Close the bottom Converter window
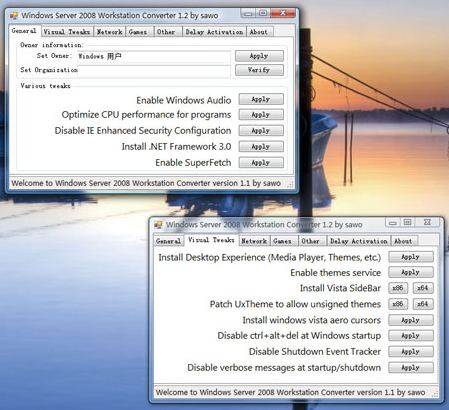The image size is (449, 410). click(428, 223)
